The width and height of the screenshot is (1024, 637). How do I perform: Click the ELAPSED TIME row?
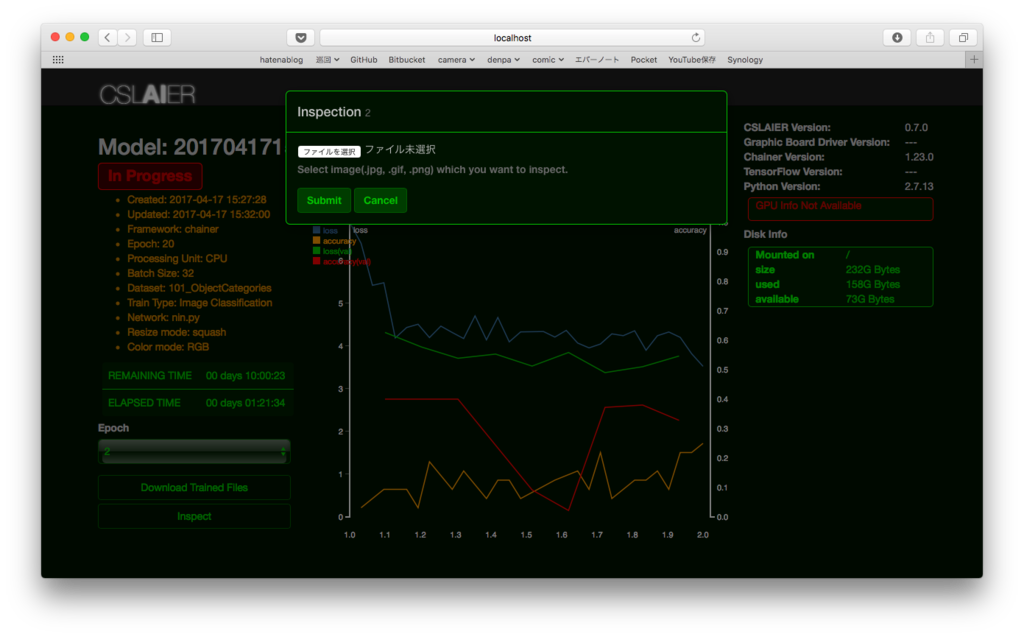point(197,403)
